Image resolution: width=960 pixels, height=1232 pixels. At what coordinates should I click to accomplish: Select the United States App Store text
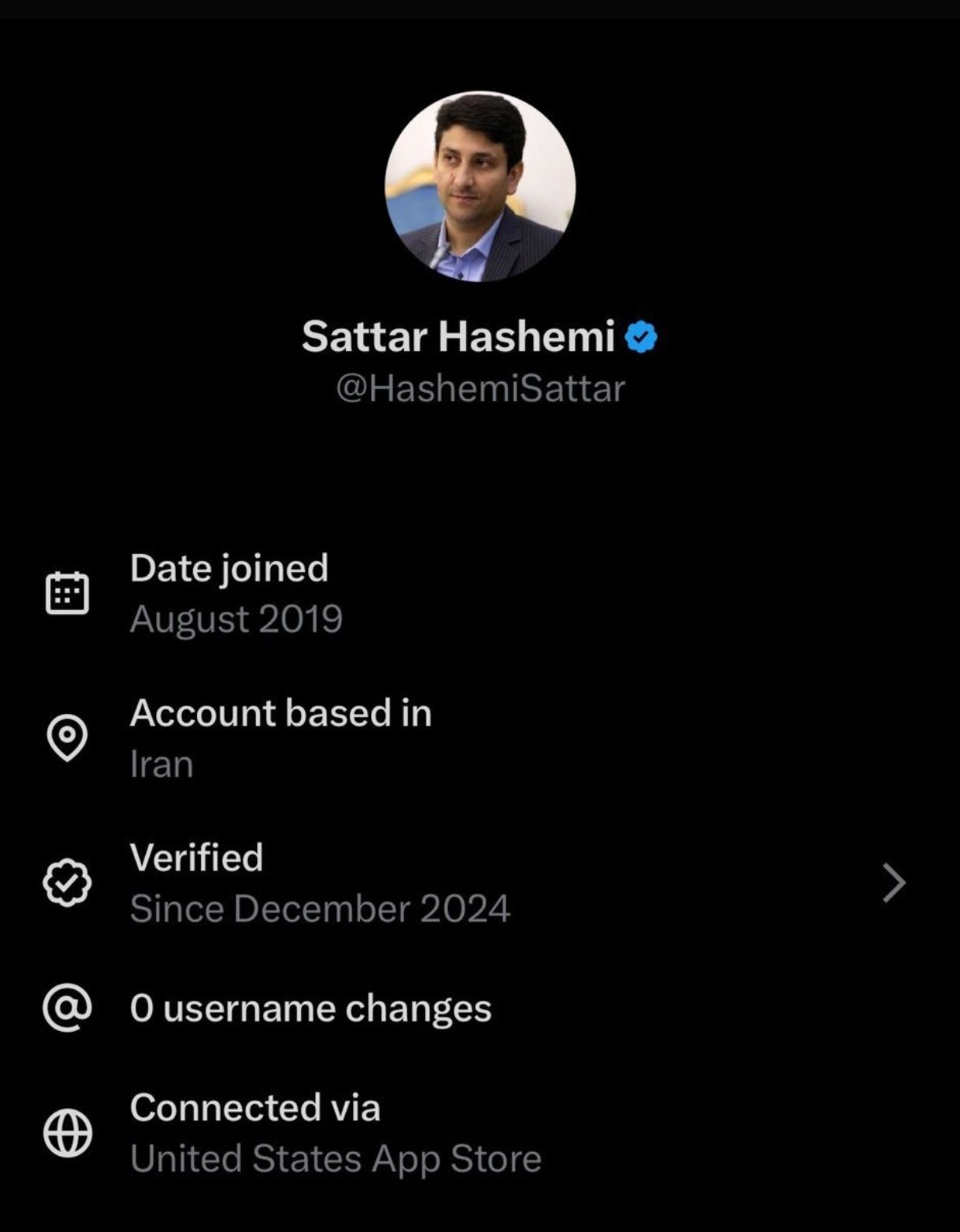tap(335, 1158)
